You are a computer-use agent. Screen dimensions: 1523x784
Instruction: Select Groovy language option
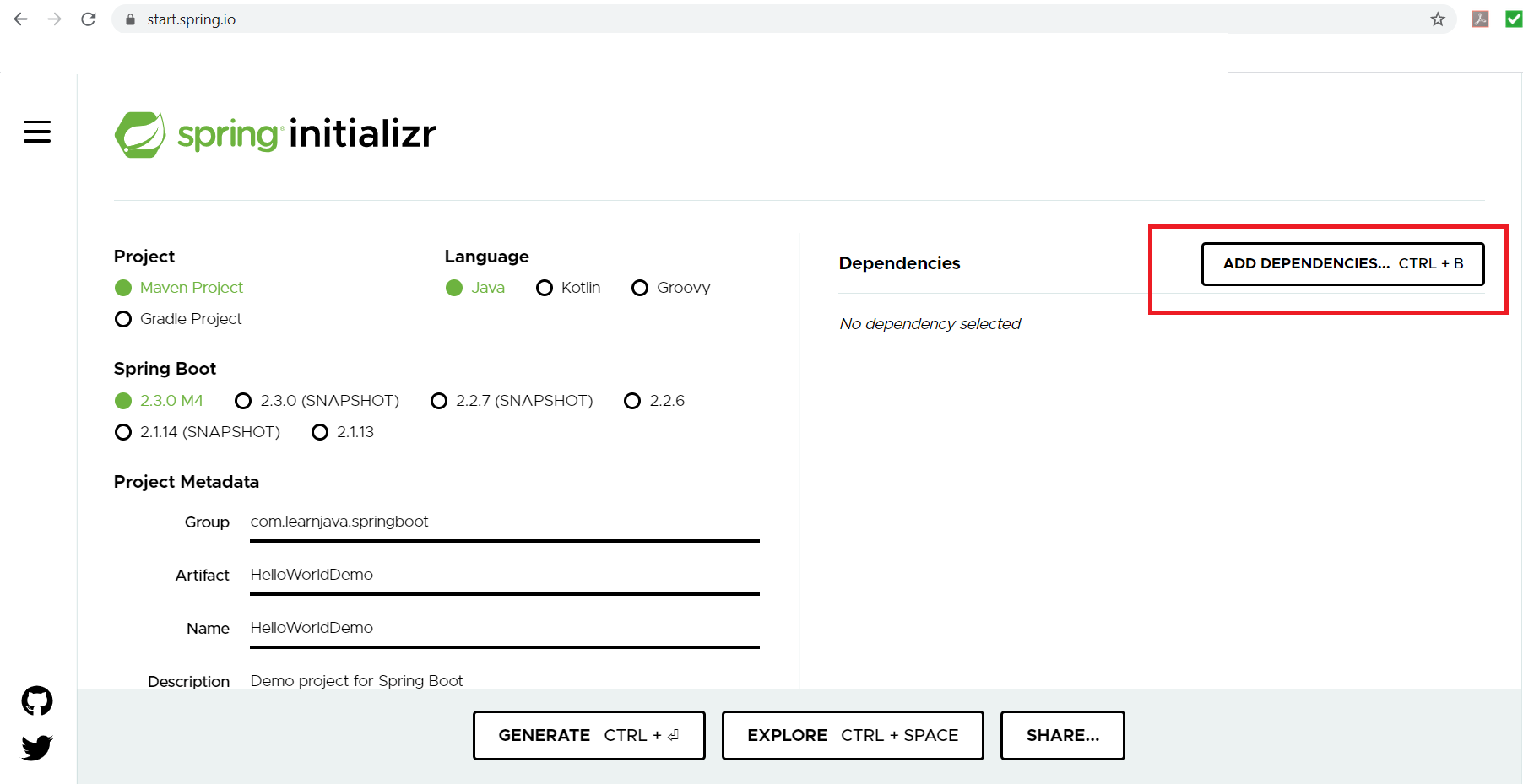(x=640, y=288)
